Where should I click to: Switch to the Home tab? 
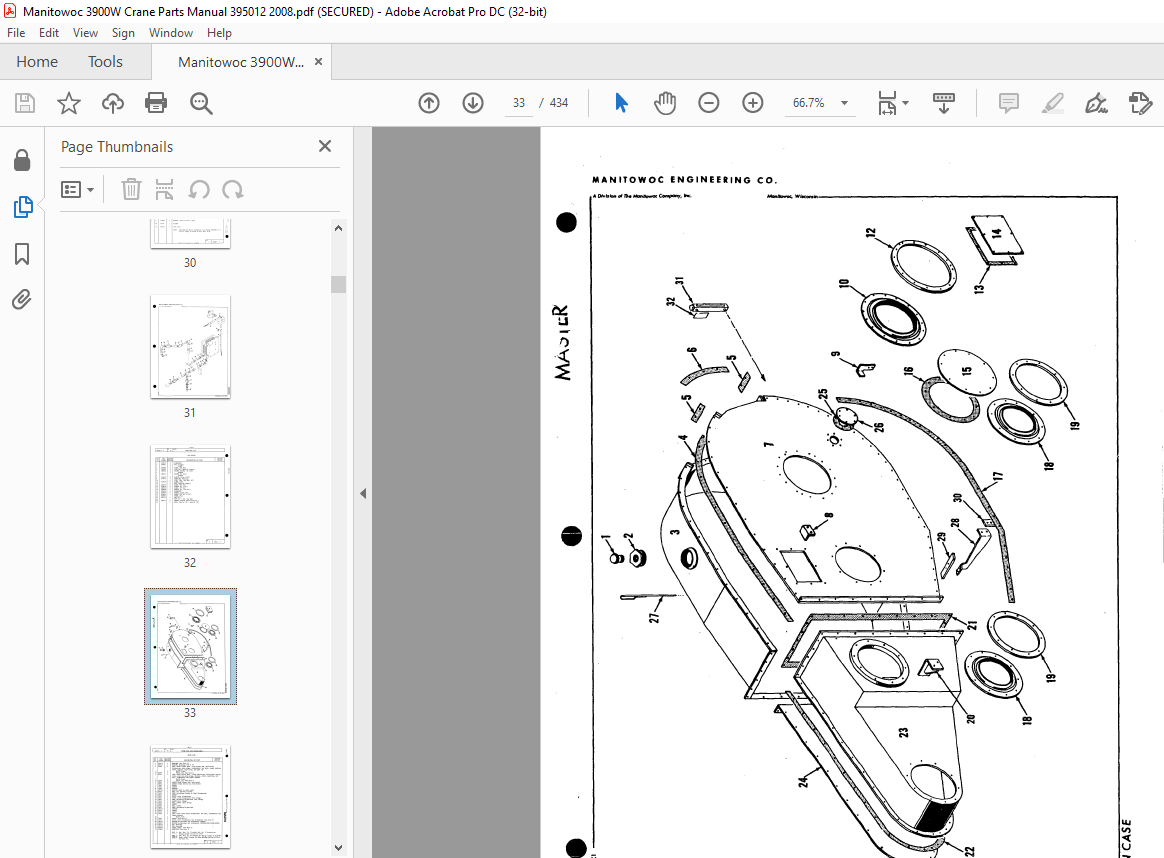(37, 62)
